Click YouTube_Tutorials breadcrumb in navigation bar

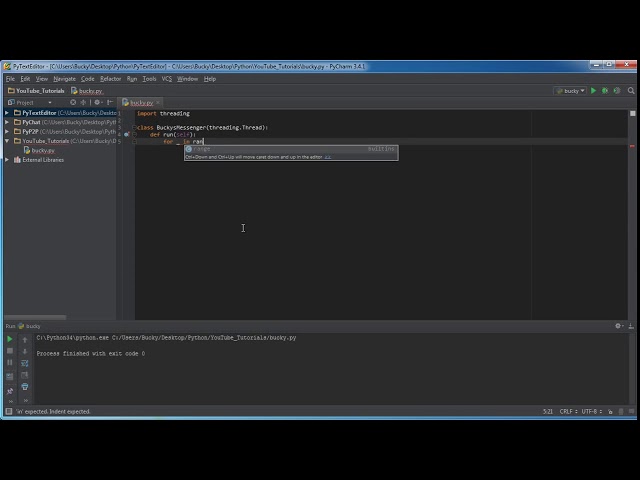click(x=36, y=91)
